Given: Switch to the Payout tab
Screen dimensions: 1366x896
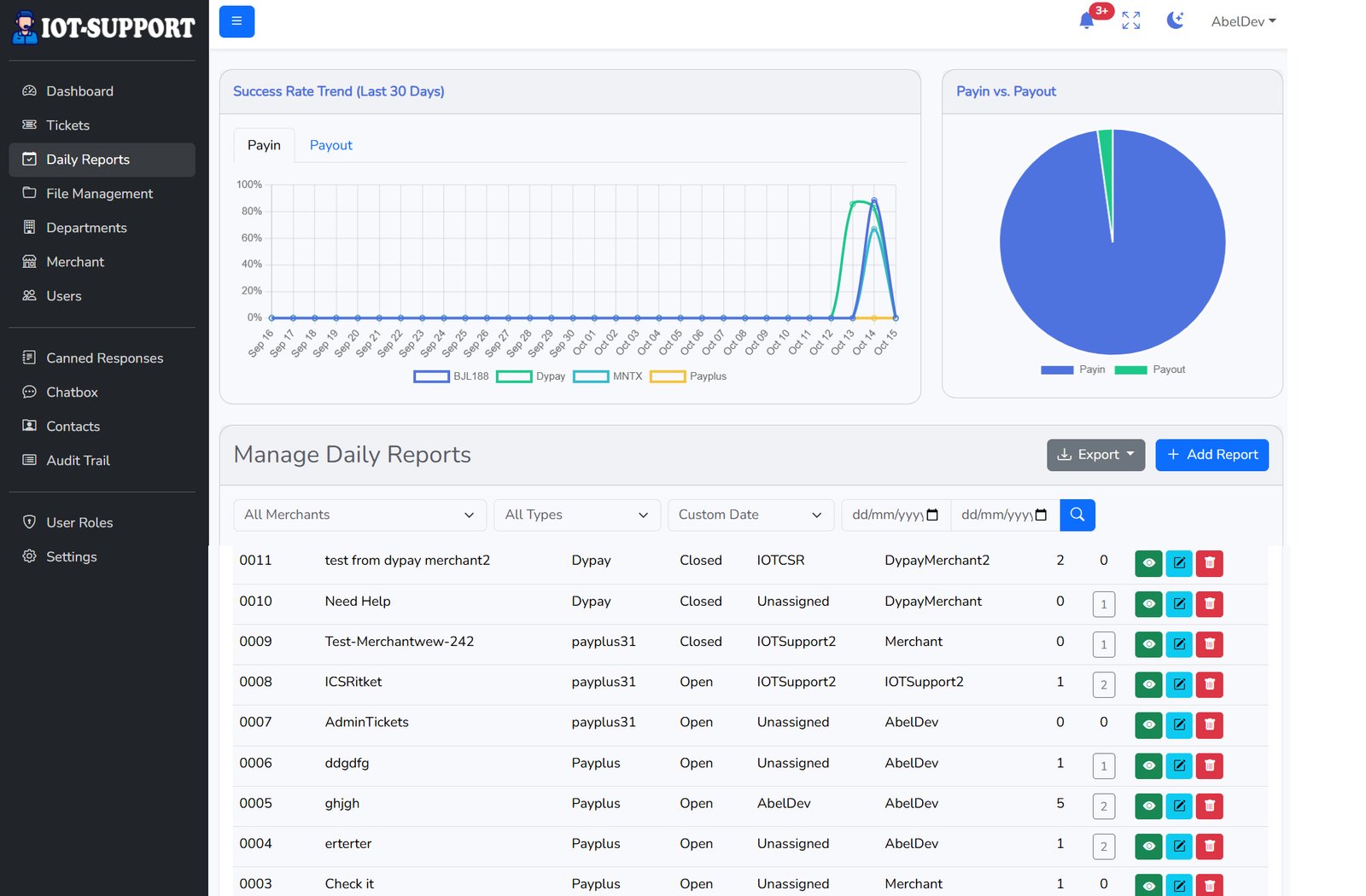Looking at the screenshot, I should 330,145.
